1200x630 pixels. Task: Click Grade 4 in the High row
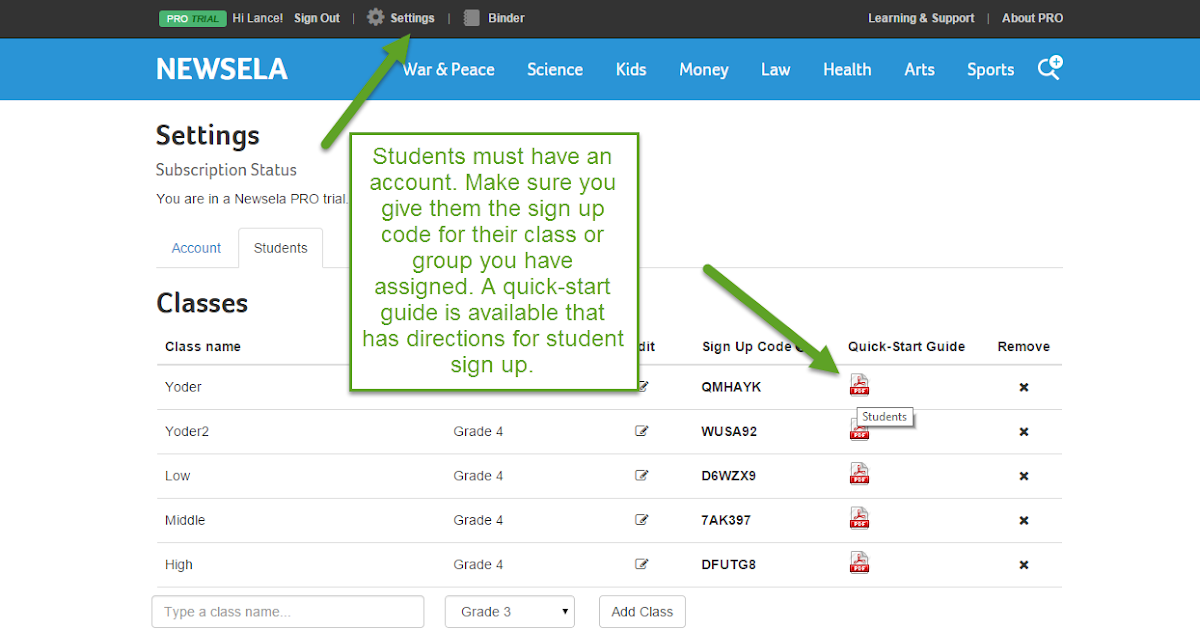pyautogui.click(x=478, y=564)
